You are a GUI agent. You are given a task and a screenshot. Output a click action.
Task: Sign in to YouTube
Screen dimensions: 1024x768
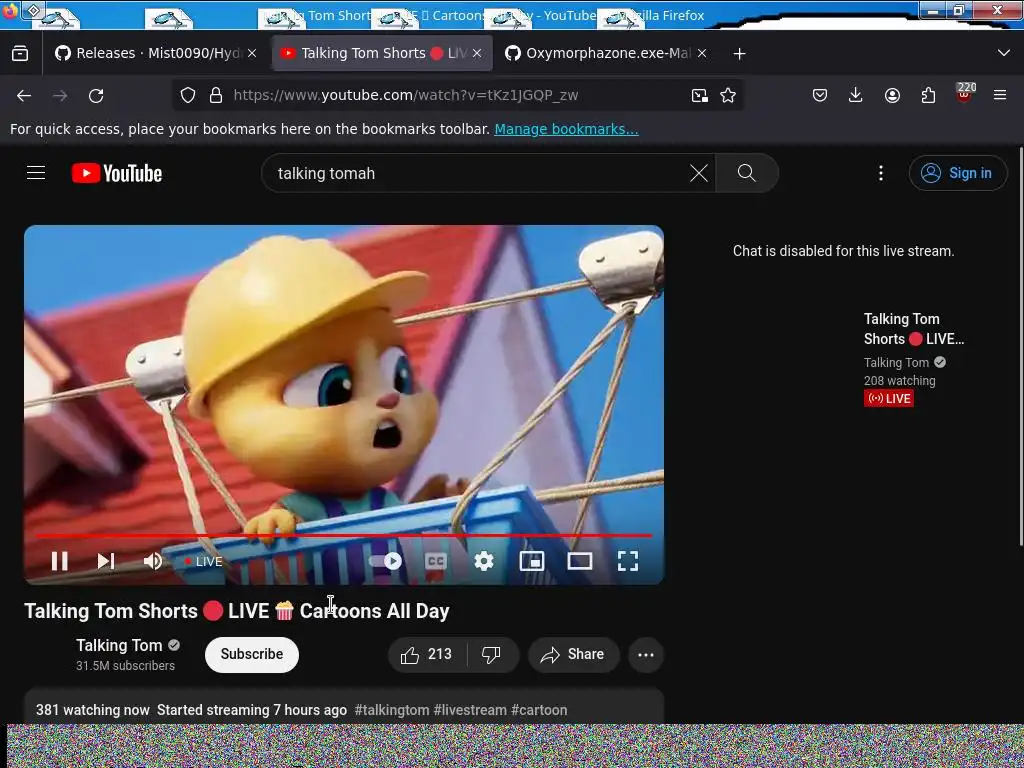(957, 173)
